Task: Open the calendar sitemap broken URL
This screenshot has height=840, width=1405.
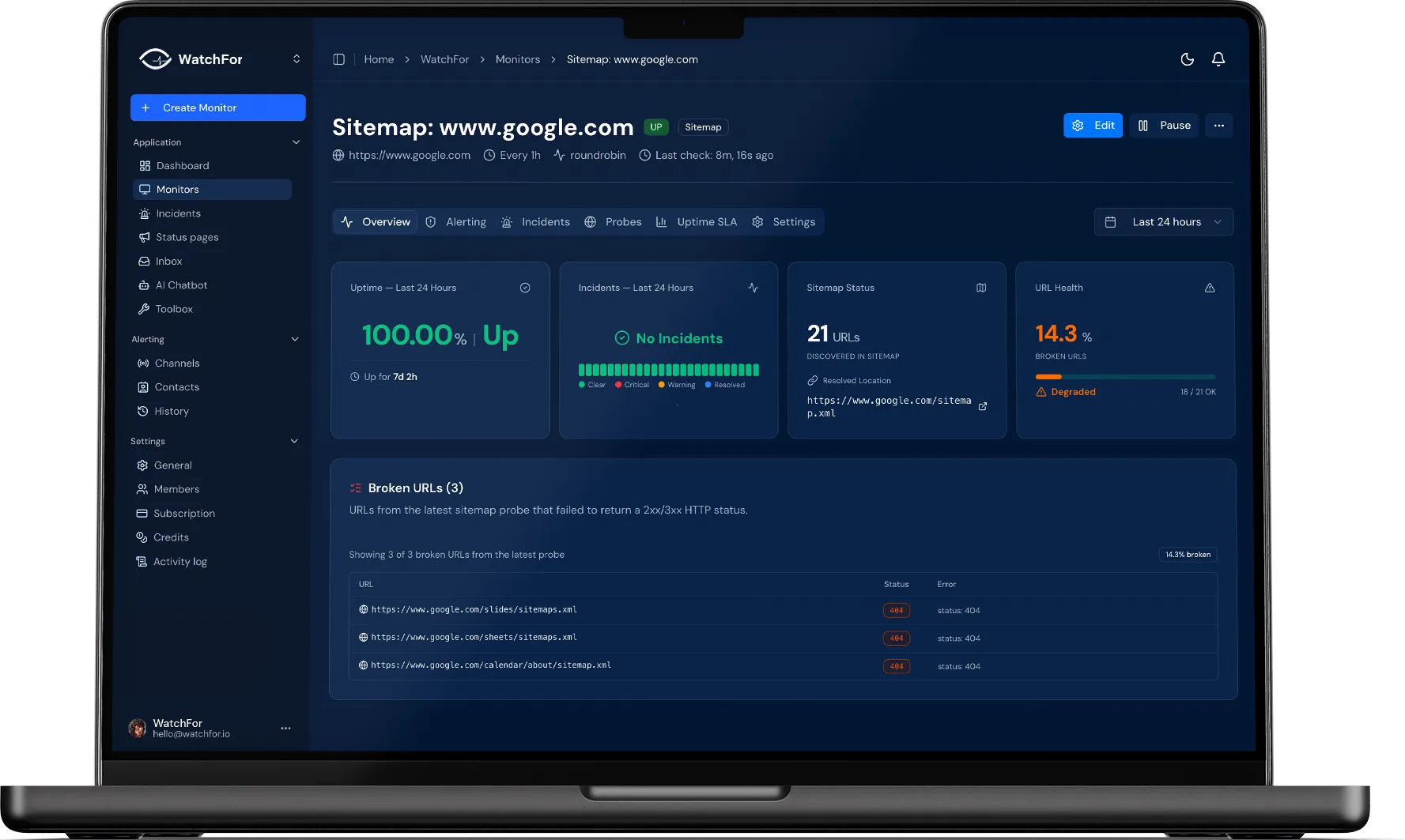Action: point(491,665)
